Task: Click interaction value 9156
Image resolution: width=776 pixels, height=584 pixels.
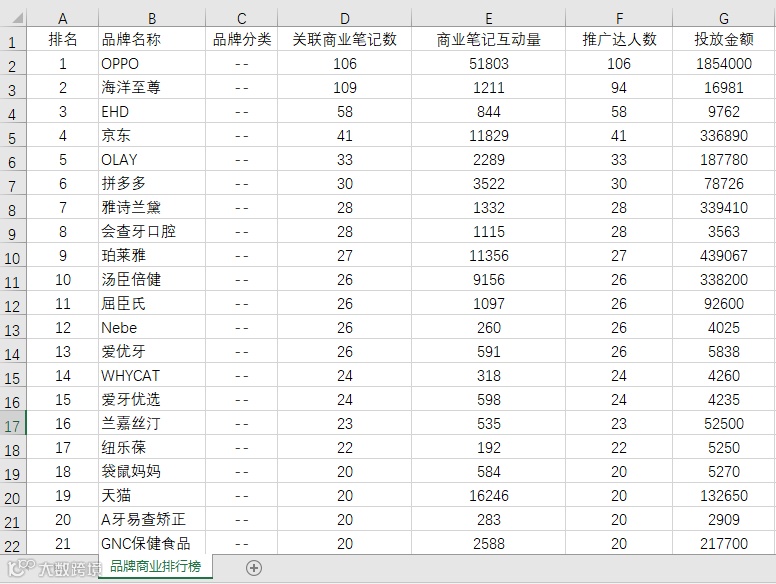Action: tap(488, 280)
